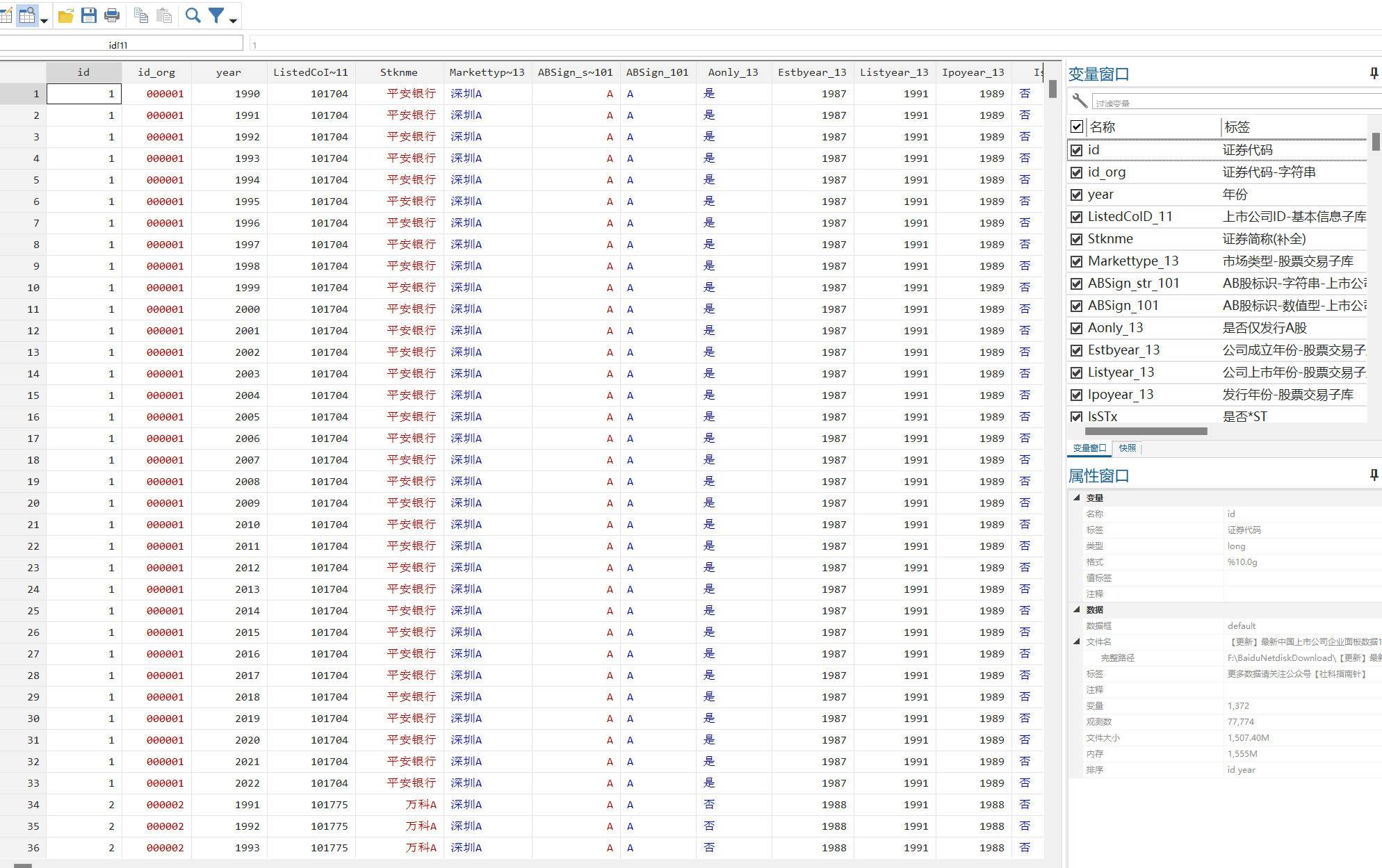Switch to the 快照 tab
The height and width of the screenshot is (868, 1382).
pos(1128,448)
